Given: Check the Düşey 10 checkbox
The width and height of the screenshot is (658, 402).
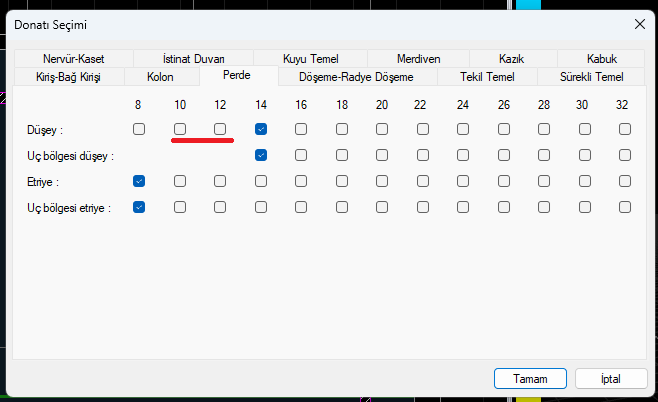Looking at the screenshot, I should [180, 129].
